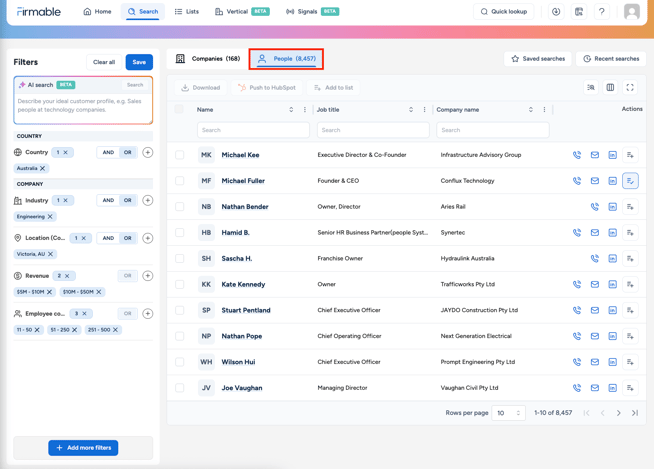The width and height of the screenshot is (654, 469).
Task: Tick the select-all checkbox in header
Action: click(x=179, y=109)
